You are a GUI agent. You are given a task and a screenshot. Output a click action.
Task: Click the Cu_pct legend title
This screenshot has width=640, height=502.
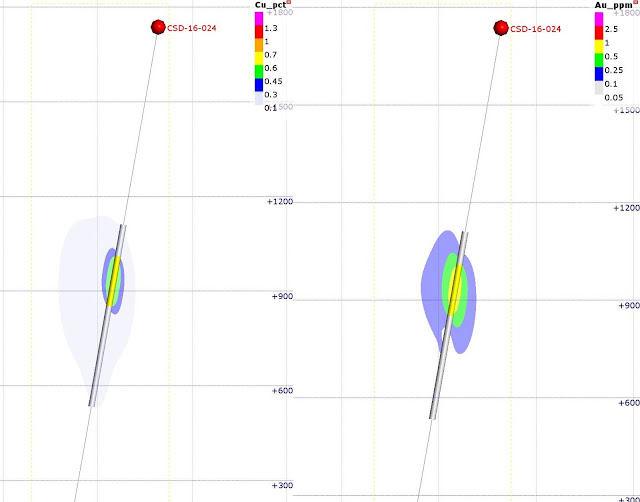click(270, 5)
